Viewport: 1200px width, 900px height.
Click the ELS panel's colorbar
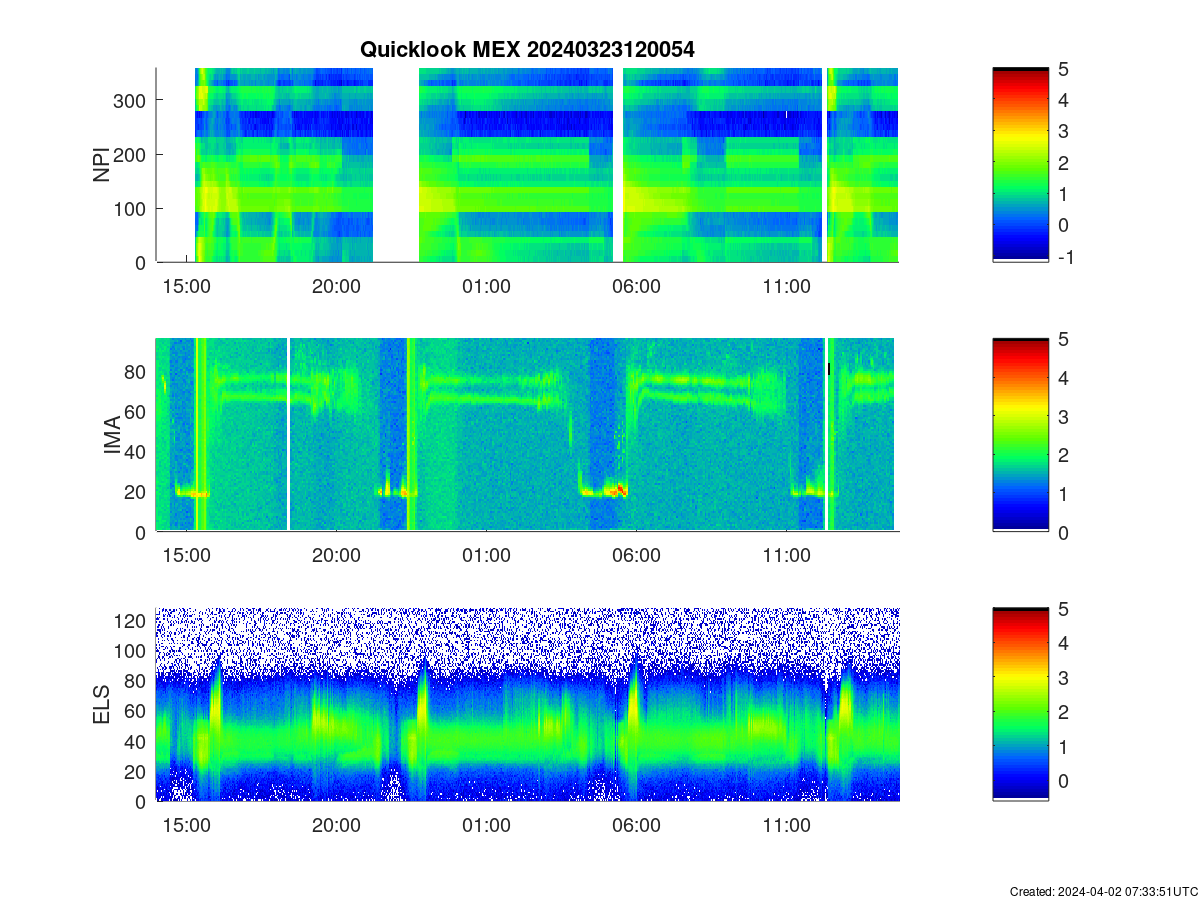pyautogui.click(x=1020, y=704)
